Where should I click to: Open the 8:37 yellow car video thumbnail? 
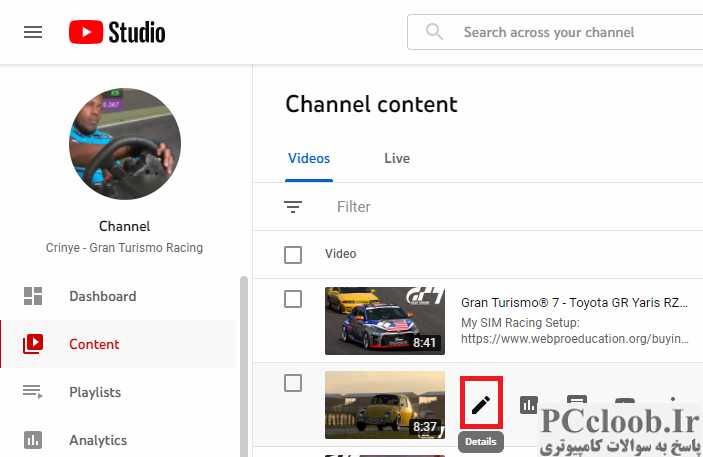(x=385, y=405)
